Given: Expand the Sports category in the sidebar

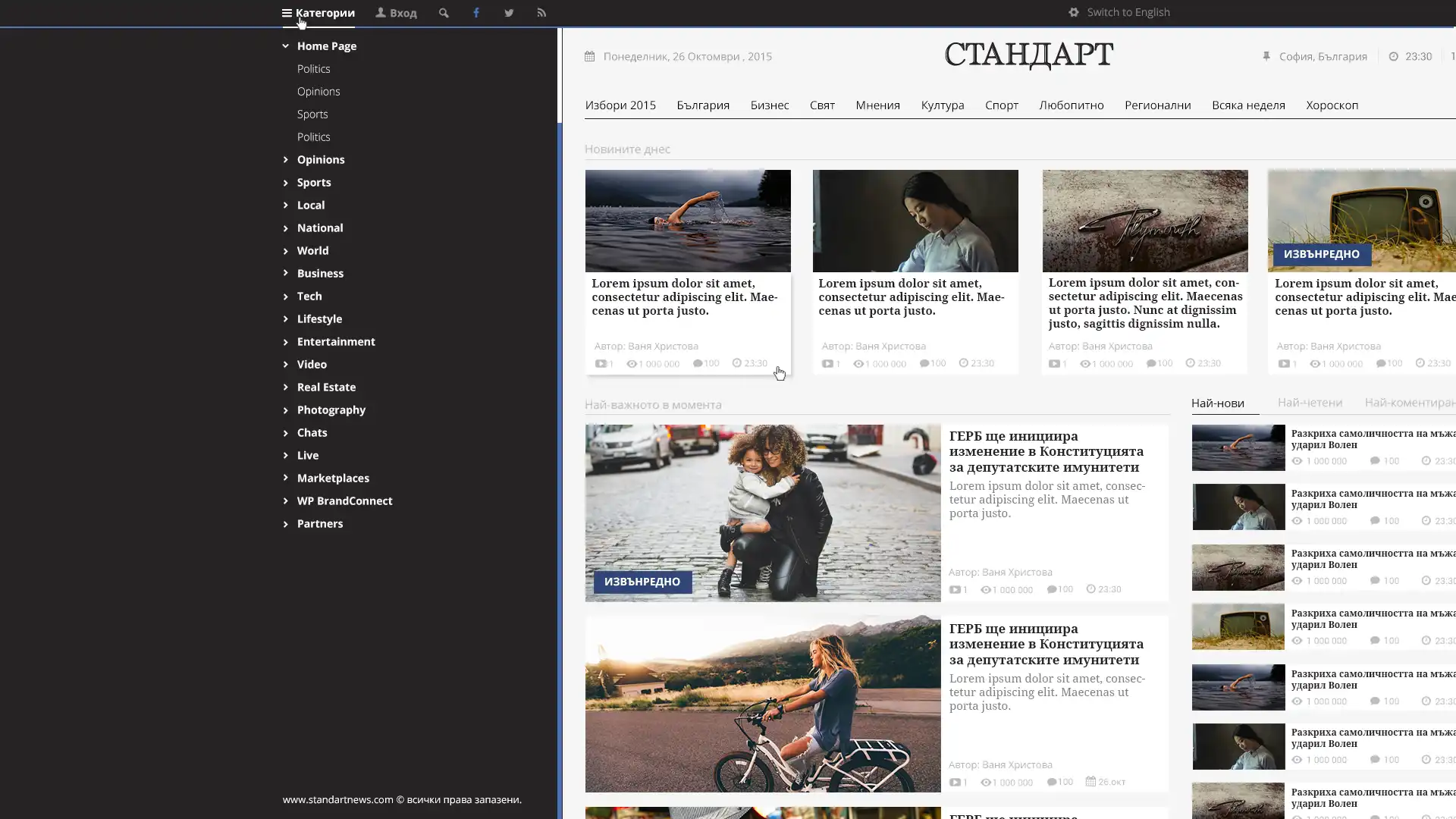Looking at the screenshot, I should pos(314,182).
